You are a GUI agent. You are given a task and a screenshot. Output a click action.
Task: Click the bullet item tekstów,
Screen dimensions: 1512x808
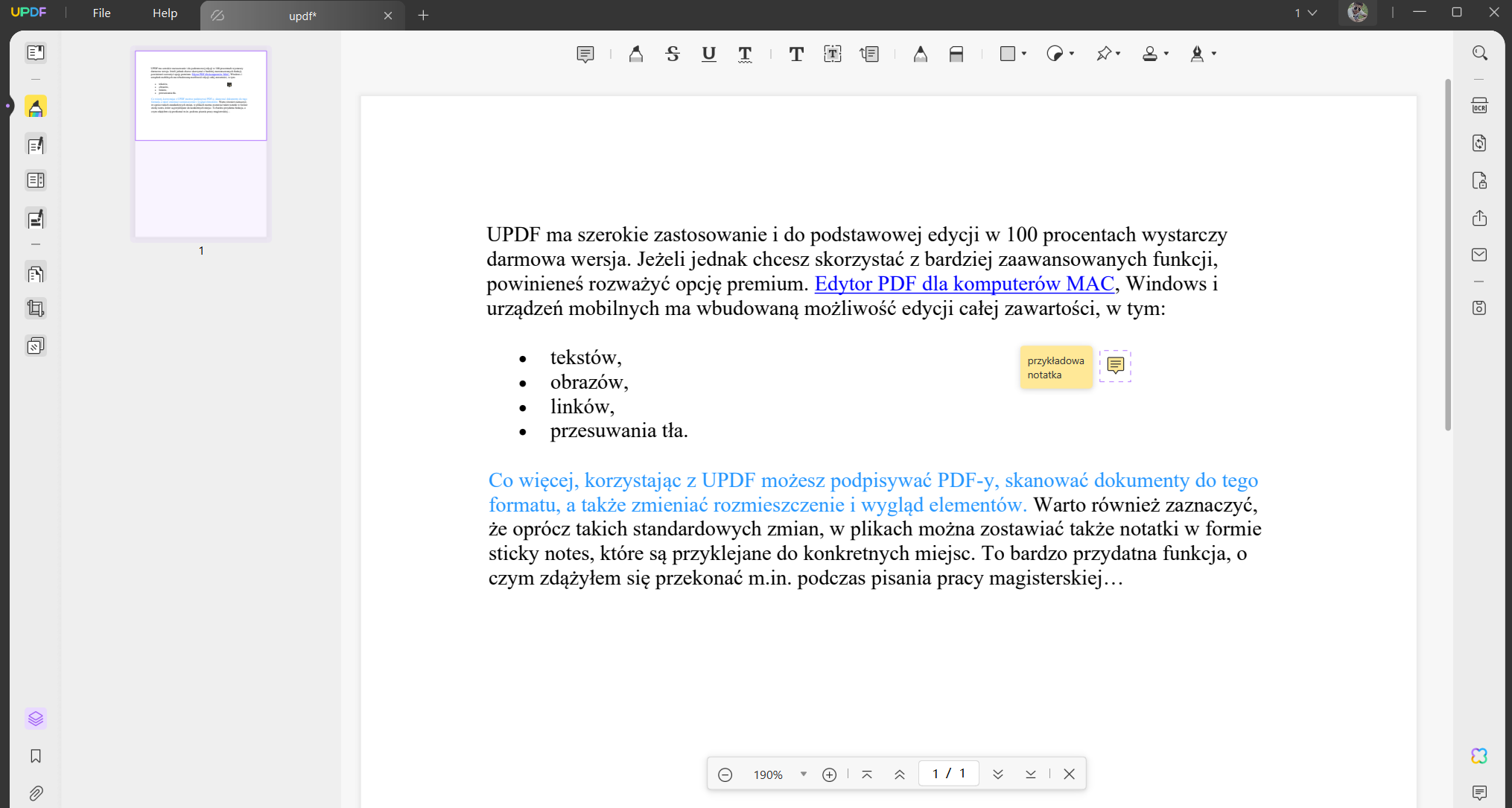[585, 357]
